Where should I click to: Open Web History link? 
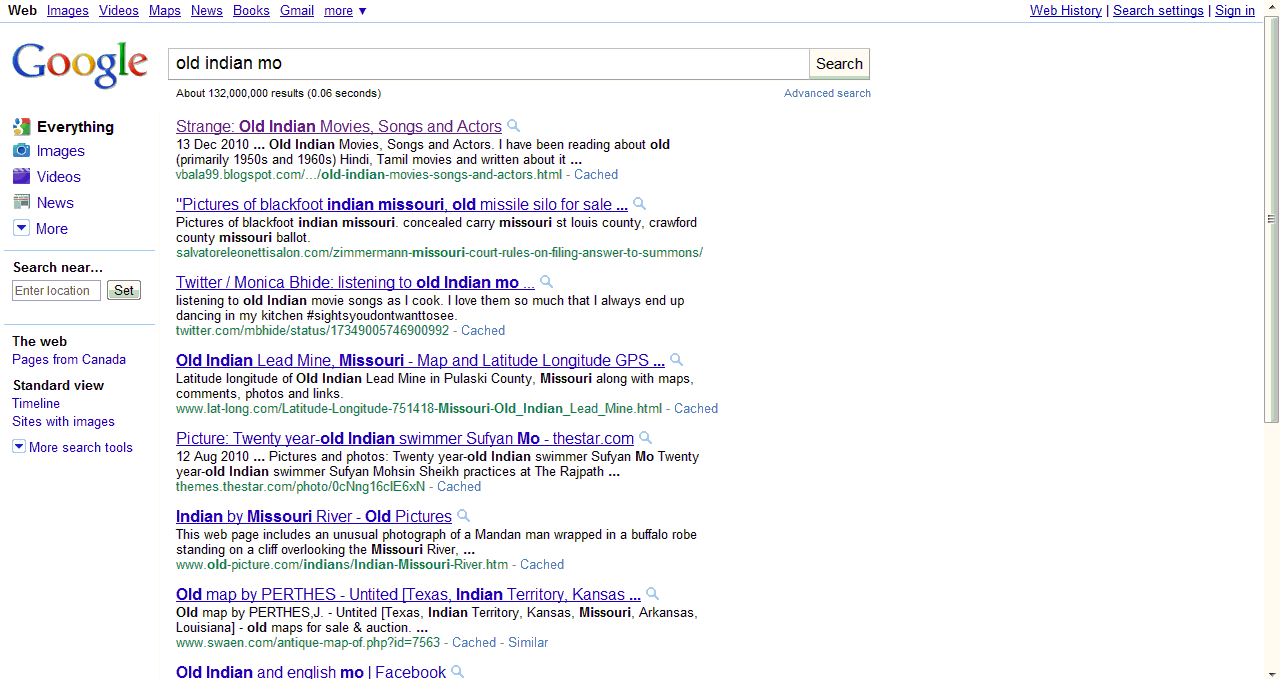click(1066, 10)
